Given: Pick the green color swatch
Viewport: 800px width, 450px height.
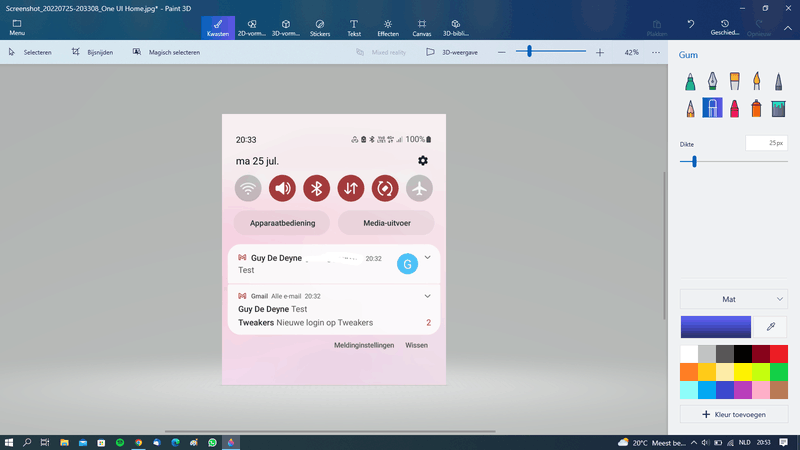Looking at the screenshot, I should pyautogui.click(x=779, y=371).
